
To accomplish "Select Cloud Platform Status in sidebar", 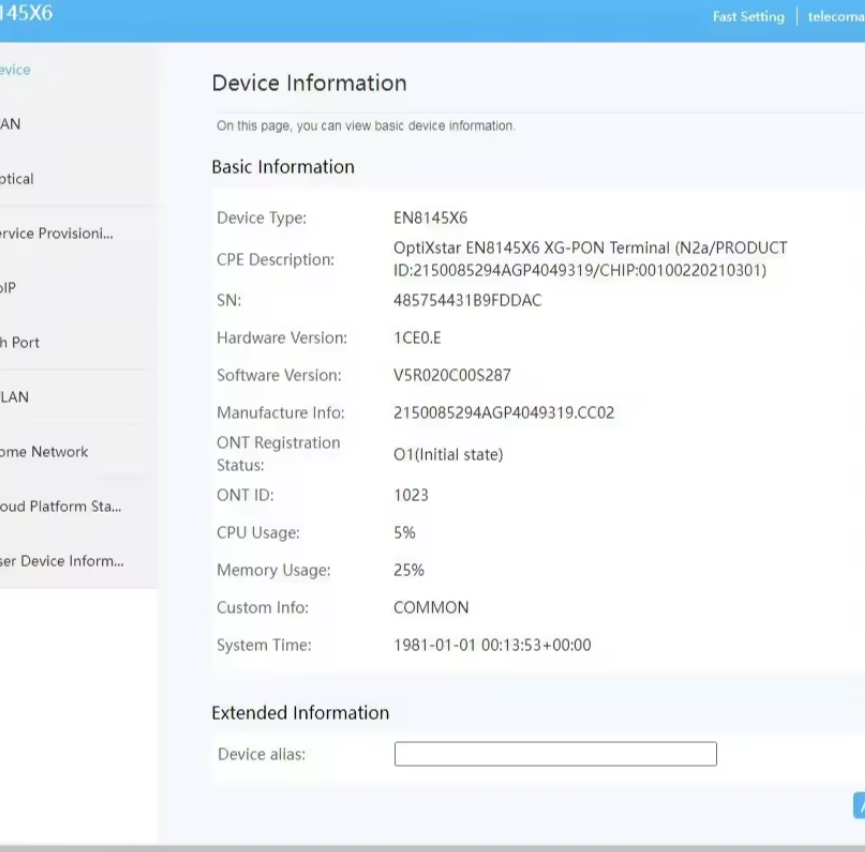I will (x=60, y=506).
